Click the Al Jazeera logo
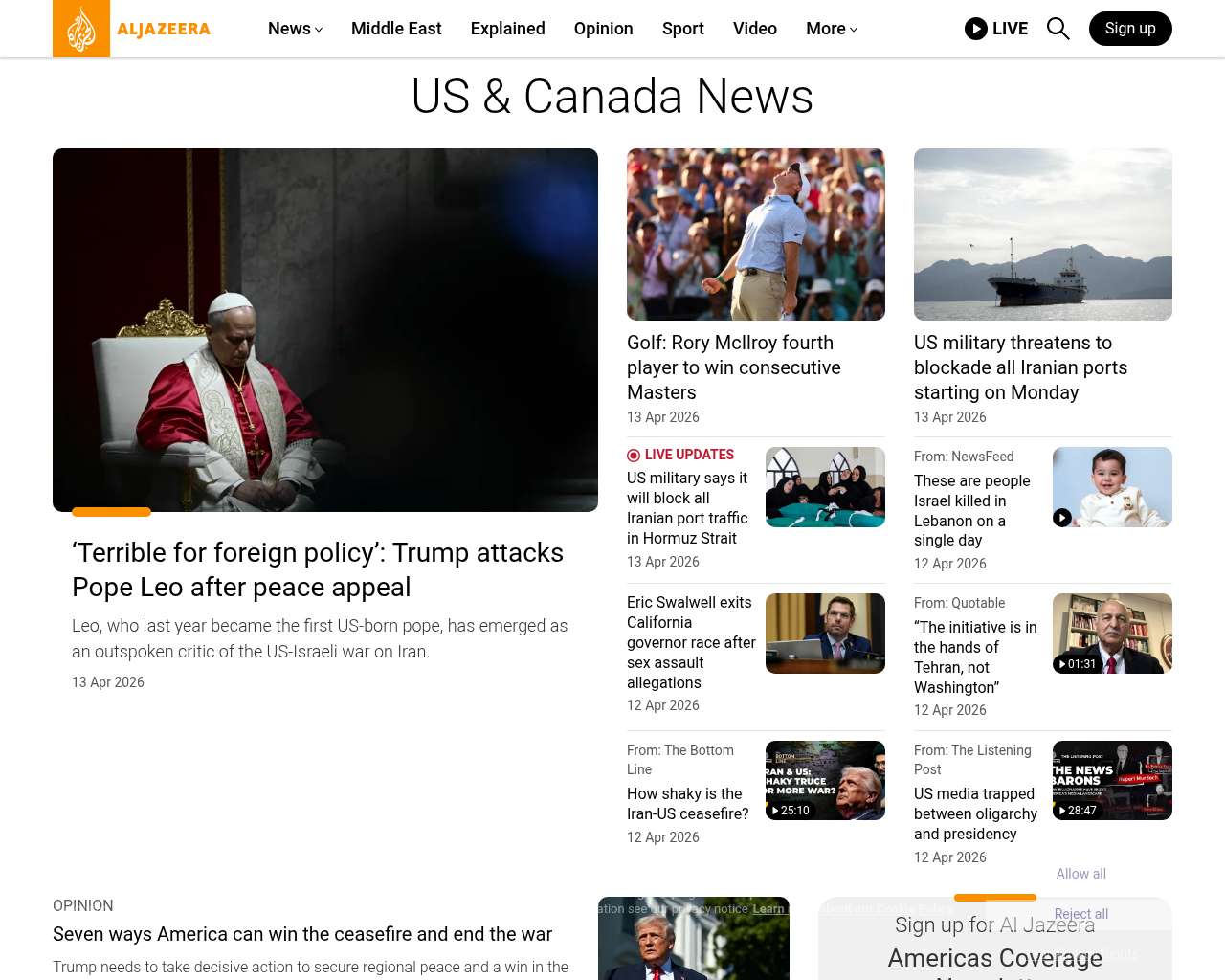Screen dimensions: 1225x980 point(132,29)
